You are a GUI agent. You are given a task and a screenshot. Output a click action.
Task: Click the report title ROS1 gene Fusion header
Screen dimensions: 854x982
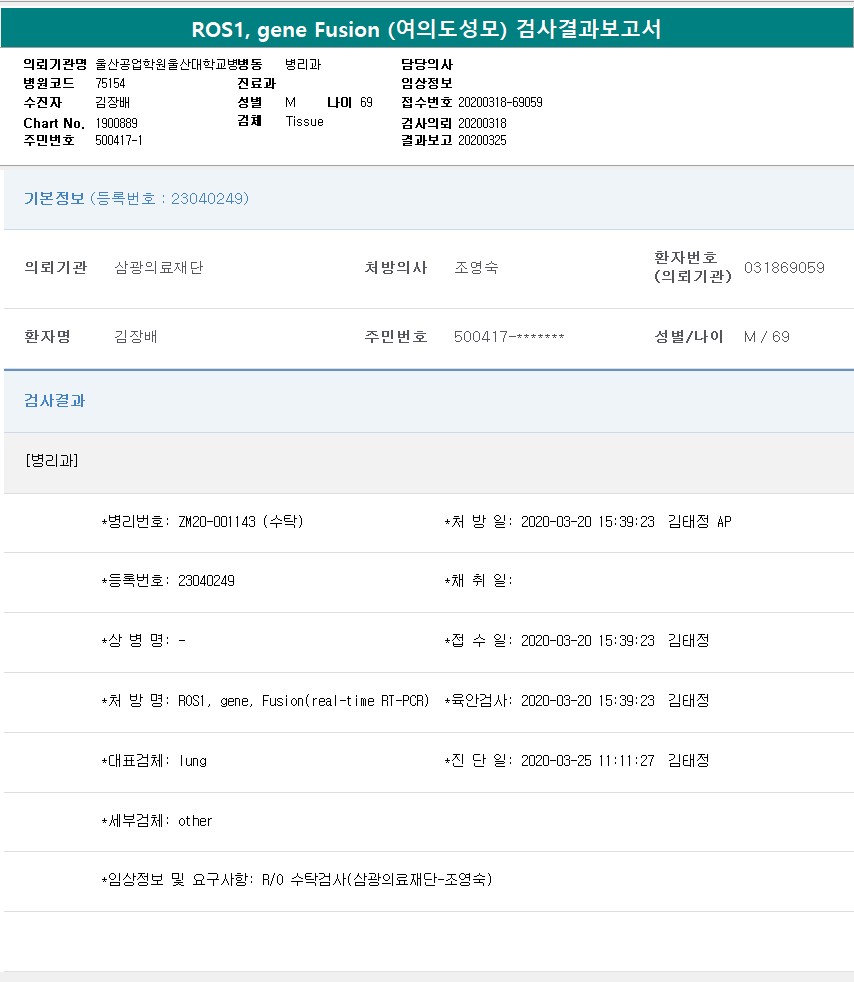(427, 29)
